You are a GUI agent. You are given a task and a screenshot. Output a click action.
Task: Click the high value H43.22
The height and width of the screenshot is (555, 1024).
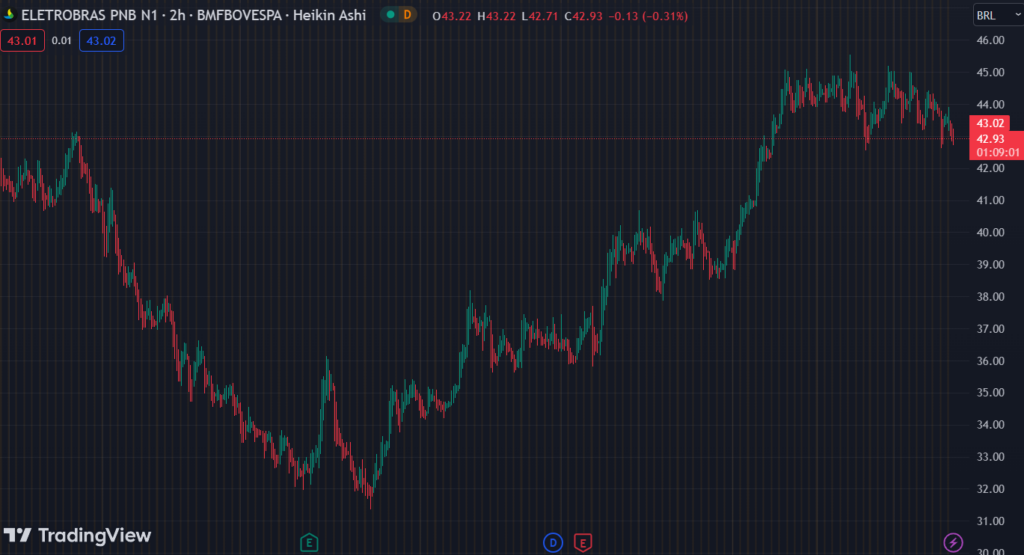[x=496, y=16]
